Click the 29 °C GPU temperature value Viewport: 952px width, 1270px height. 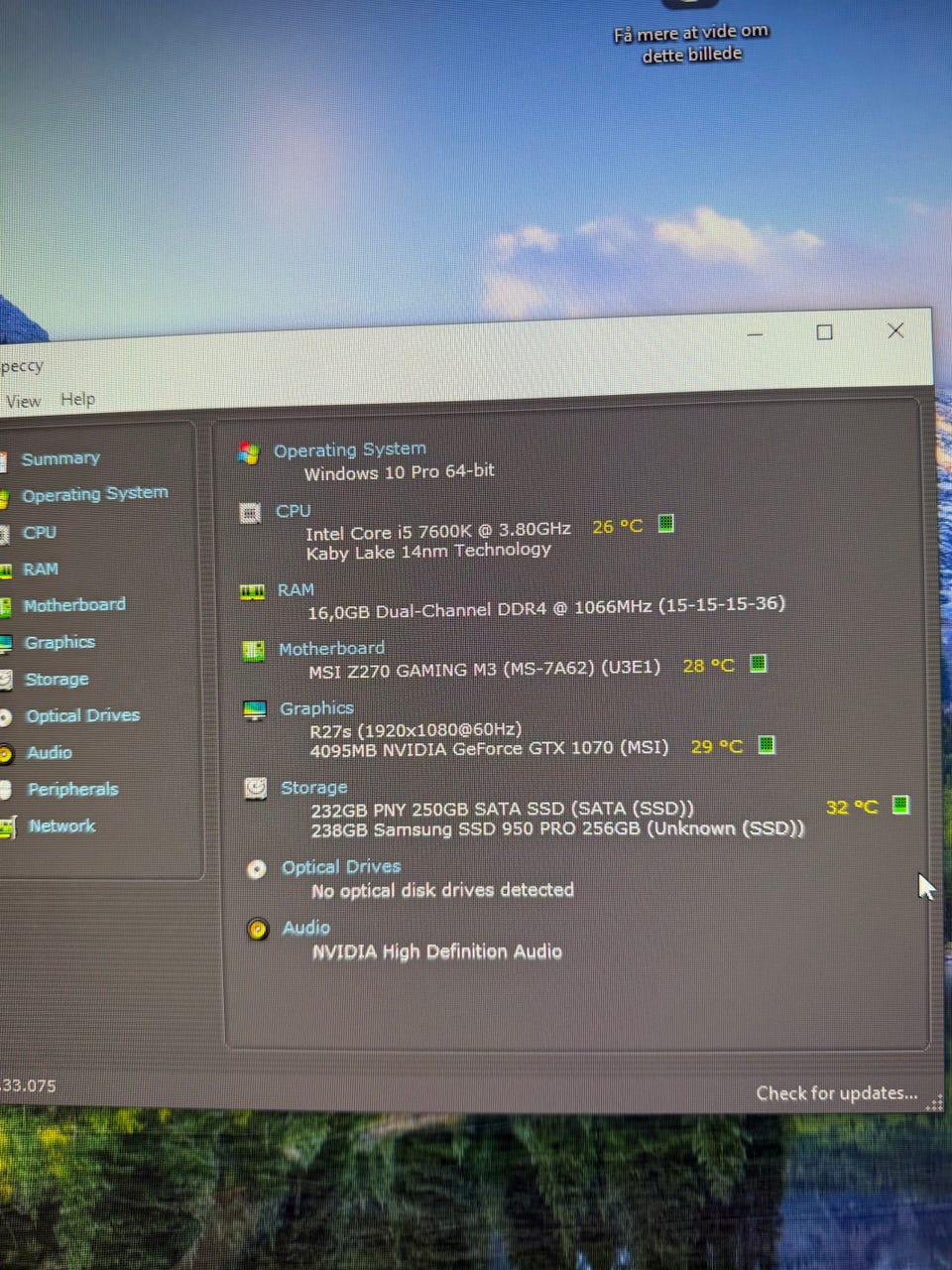tap(716, 746)
